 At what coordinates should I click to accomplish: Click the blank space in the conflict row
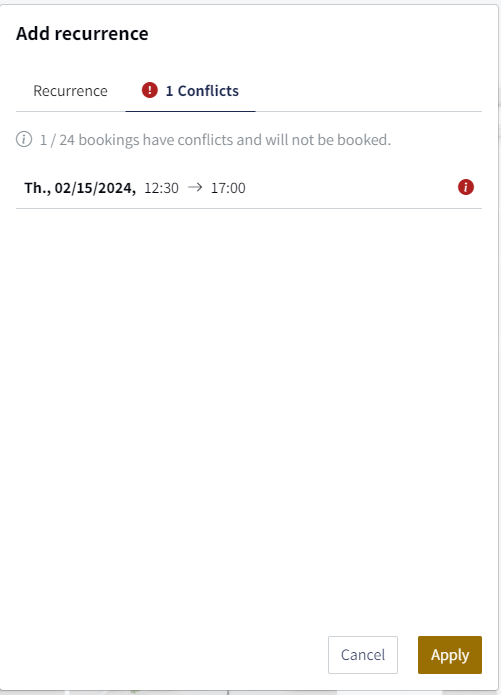pyautogui.click(x=350, y=187)
